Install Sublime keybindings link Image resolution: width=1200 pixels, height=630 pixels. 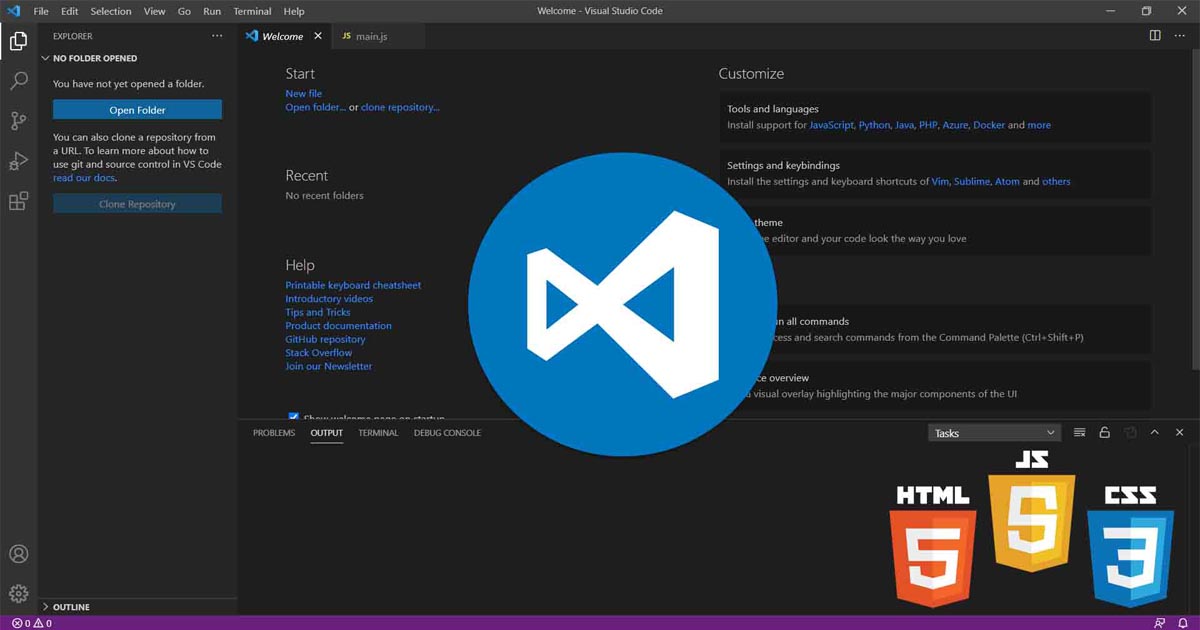point(972,182)
